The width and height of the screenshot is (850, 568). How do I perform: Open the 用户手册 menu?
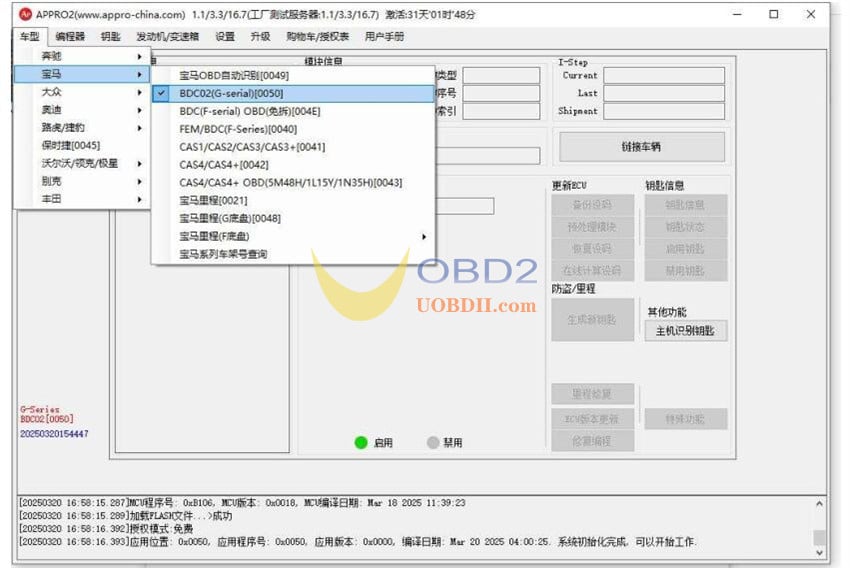384,37
